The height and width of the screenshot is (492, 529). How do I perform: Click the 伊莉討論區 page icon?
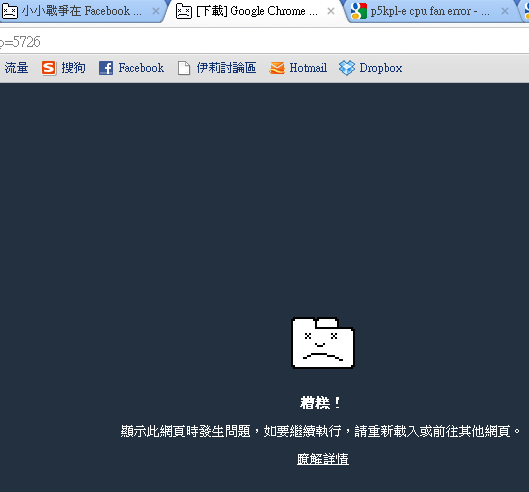184,68
